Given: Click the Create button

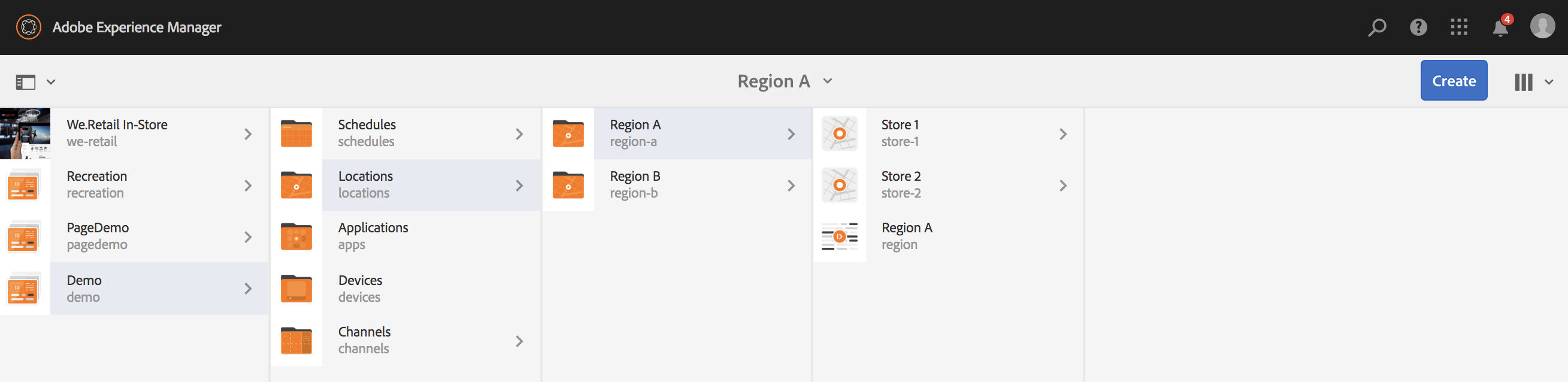Looking at the screenshot, I should pos(1453,80).
